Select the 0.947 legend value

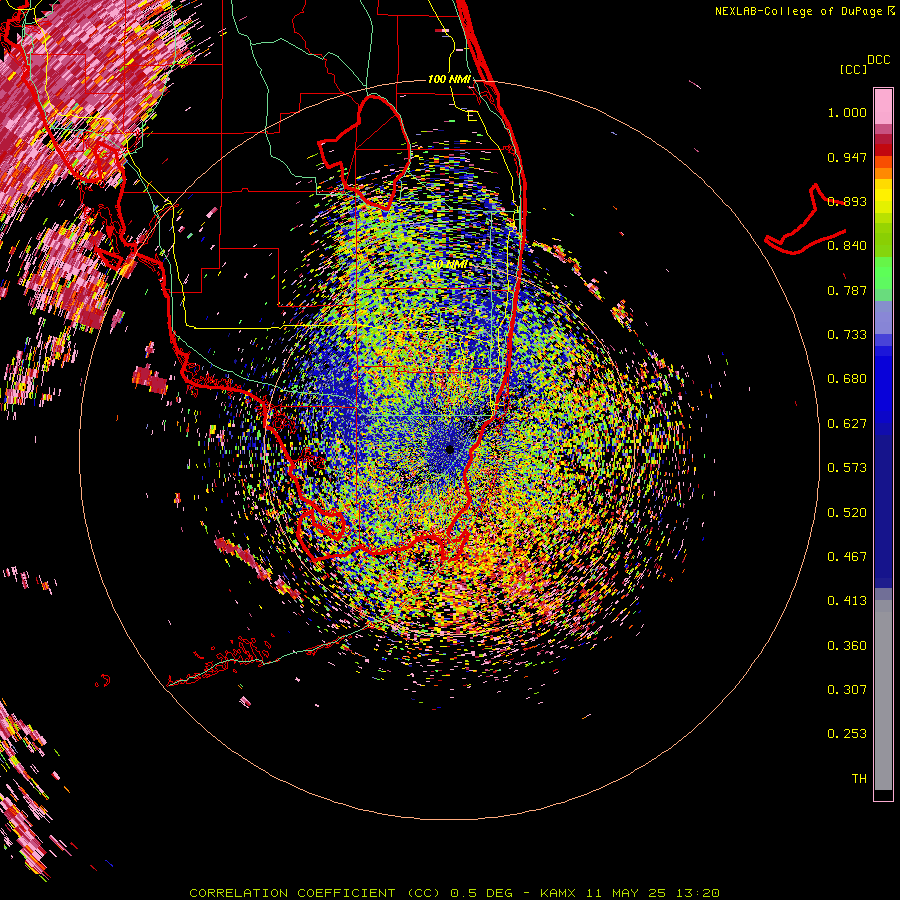(x=847, y=157)
